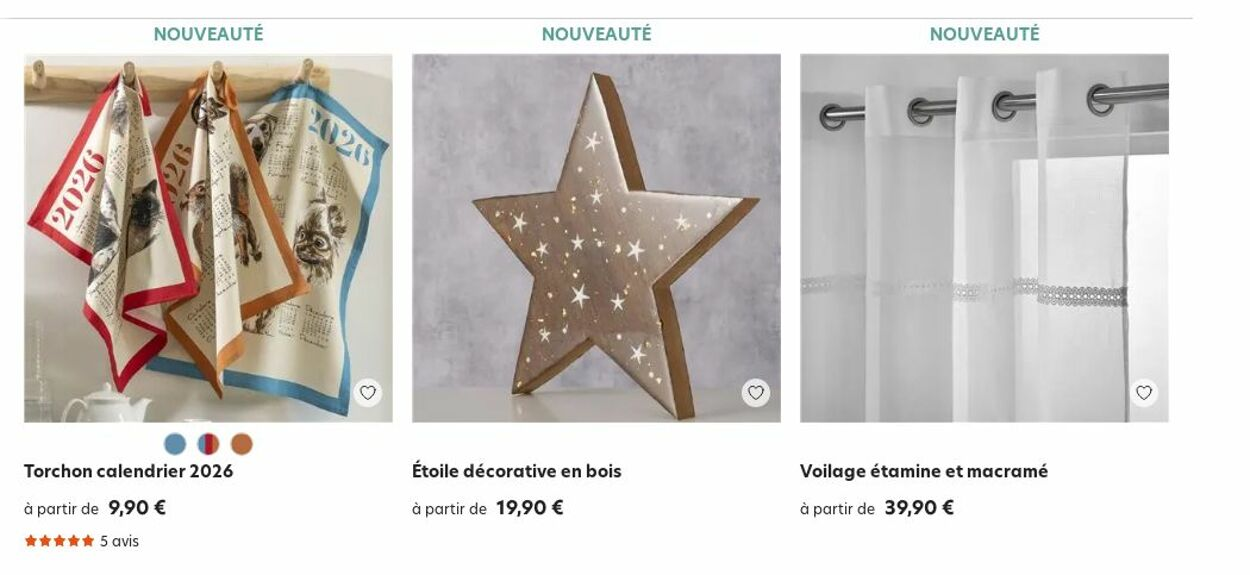Click the 9,90 € price
Image resolution: width=1250 pixels, height=575 pixels.
[x=137, y=508]
